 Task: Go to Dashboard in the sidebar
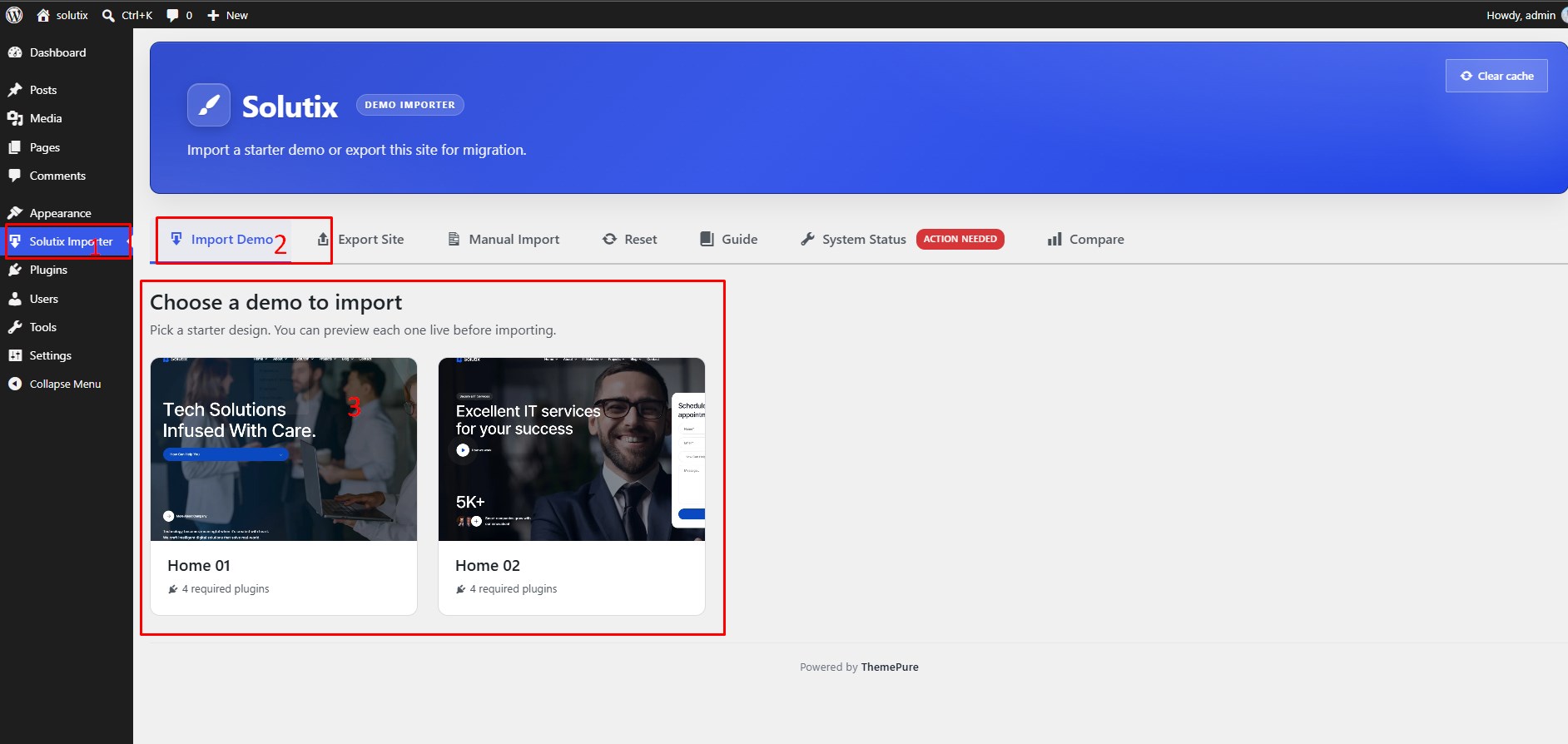(67, 52)
